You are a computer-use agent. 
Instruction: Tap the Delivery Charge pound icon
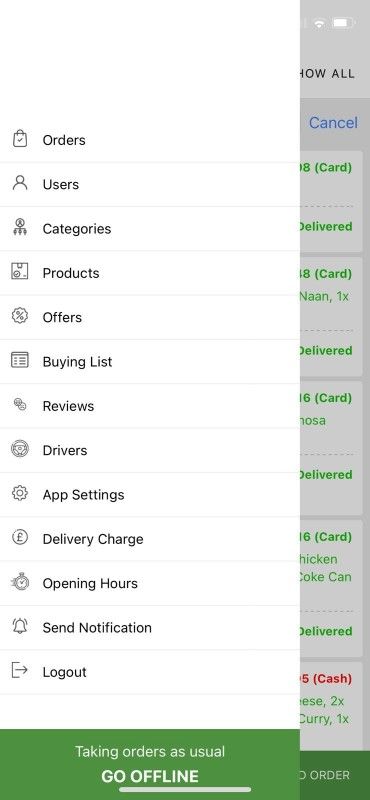tap(20, 538)
